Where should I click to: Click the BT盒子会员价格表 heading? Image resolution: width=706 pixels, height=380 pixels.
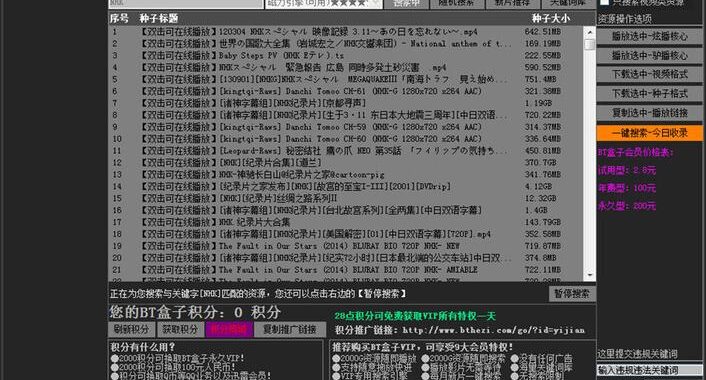pyautogui.click(x=635, y=153)
